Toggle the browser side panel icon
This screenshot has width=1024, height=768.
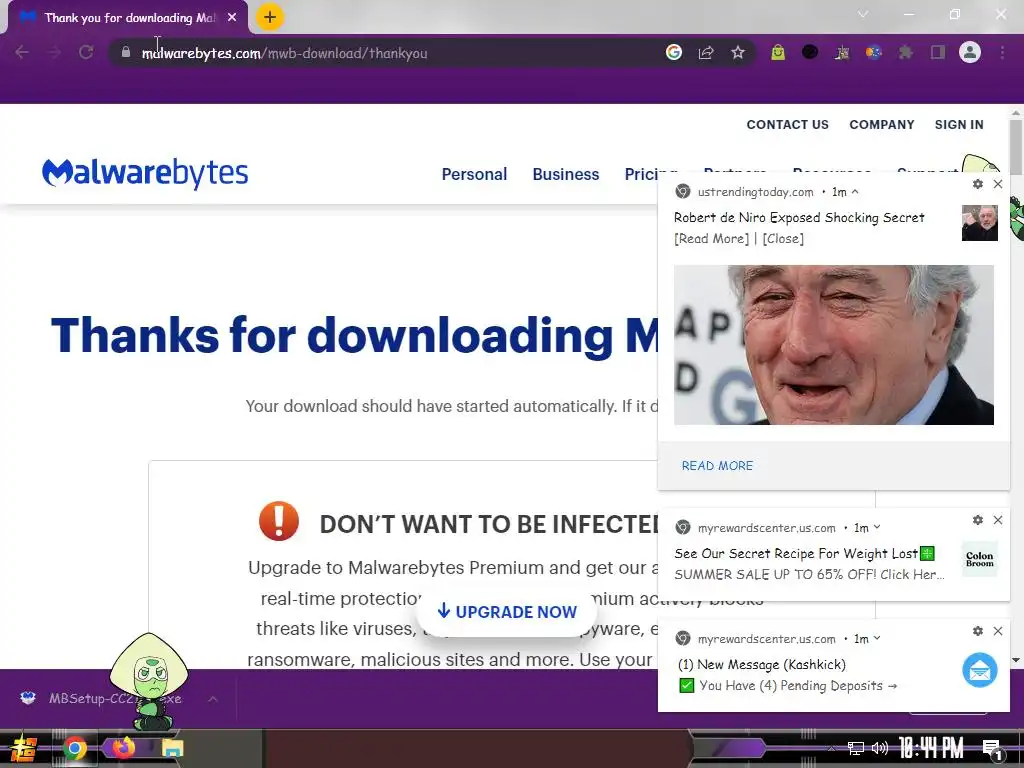pos(938,52)
